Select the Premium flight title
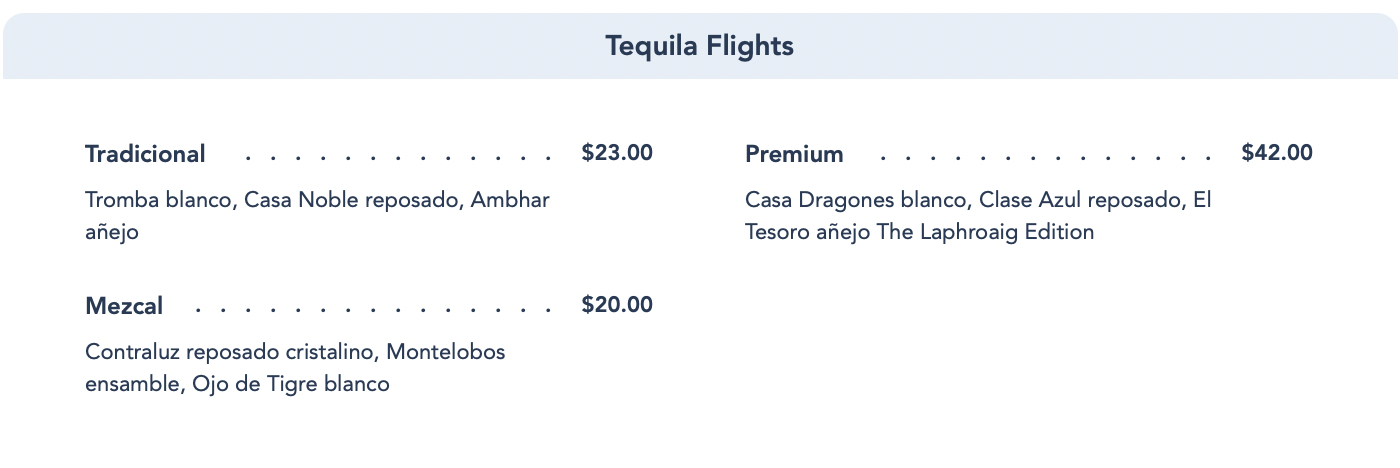Screen dimensions: 1400x468 794,154
